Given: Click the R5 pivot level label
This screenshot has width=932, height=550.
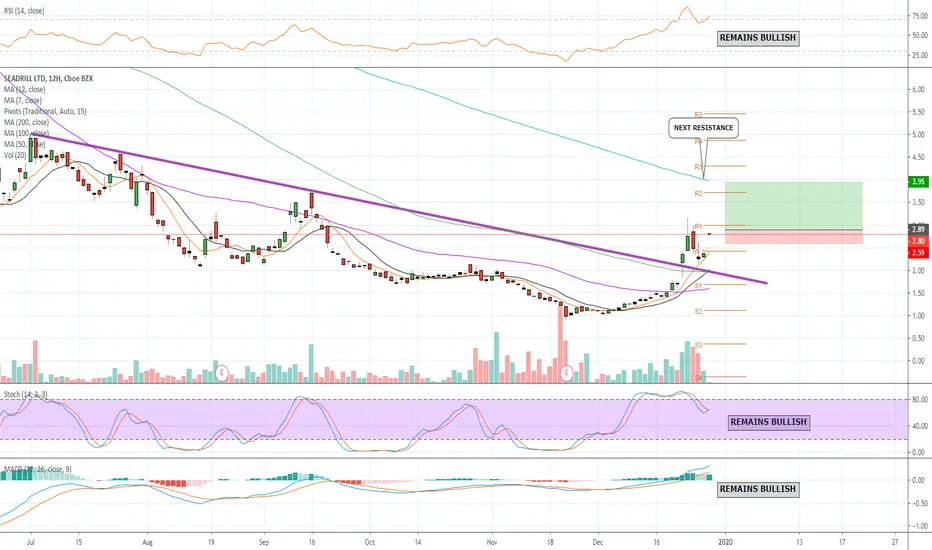Looking at the screenshot, I should (x=698, y=114).
